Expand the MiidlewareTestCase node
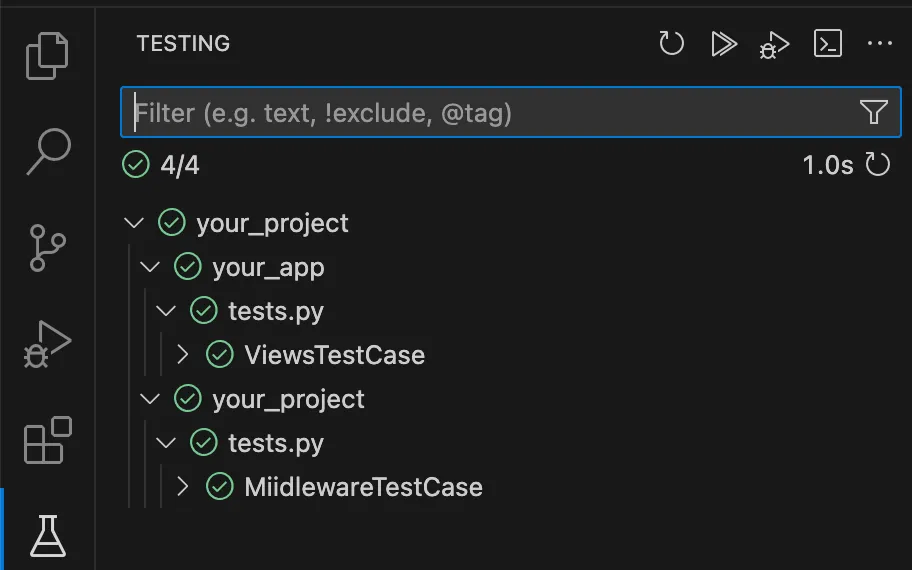912x570 pixels. tap(183, 487)
